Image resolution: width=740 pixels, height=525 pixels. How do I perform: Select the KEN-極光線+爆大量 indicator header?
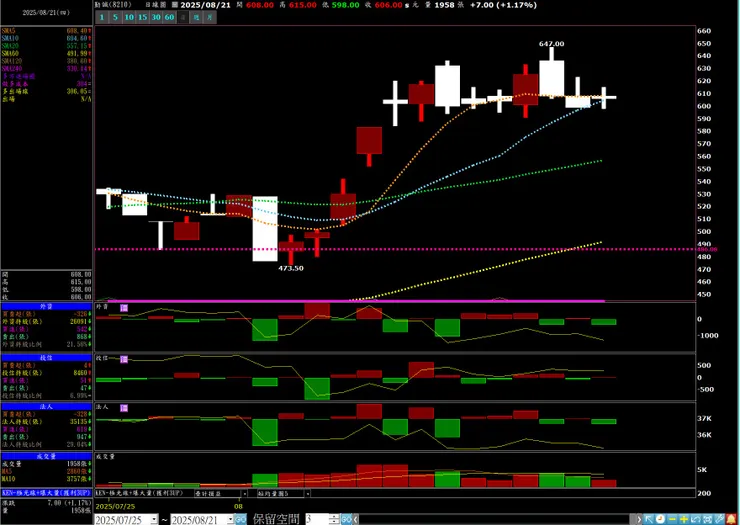(46, 492)
